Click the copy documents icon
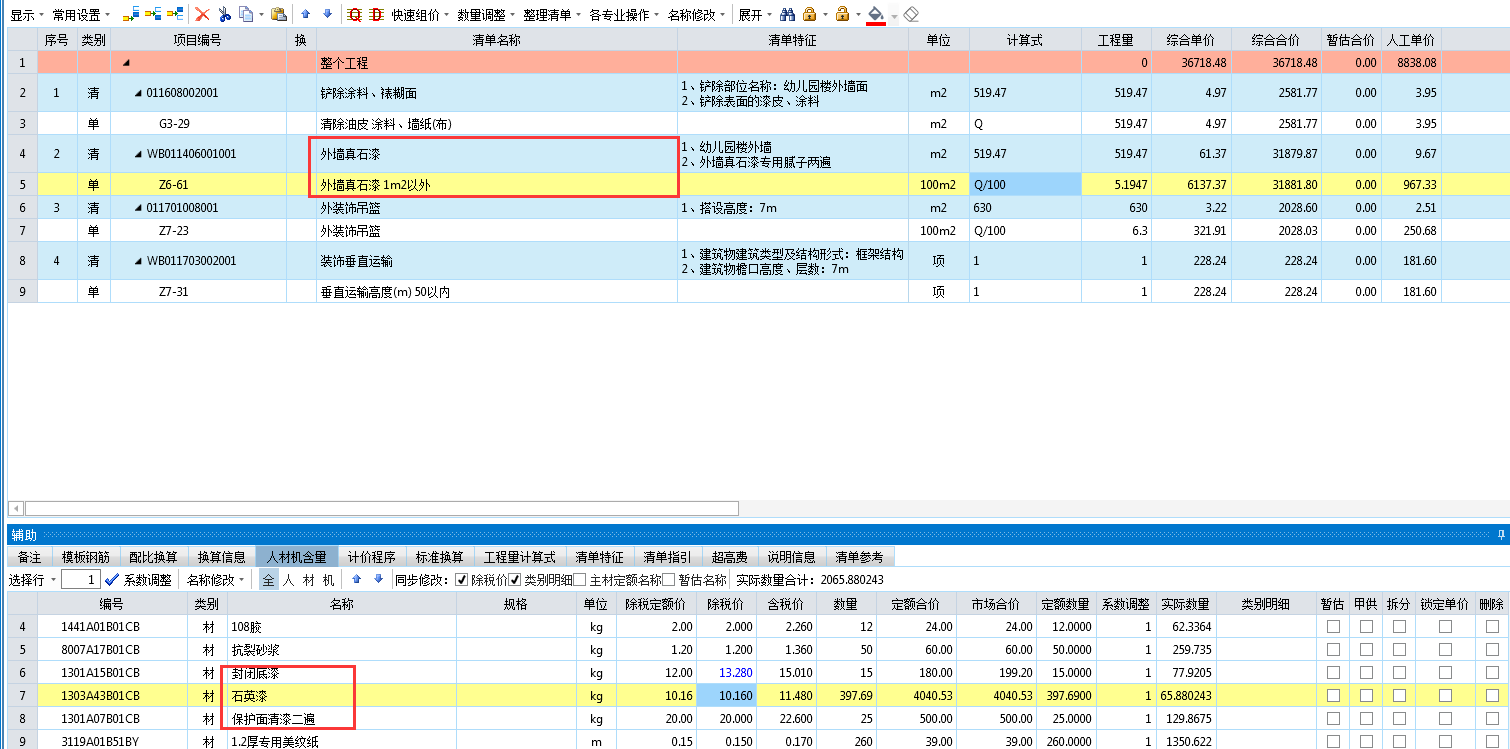Viewport: 1510px width, 749px height. coord(245,15)
